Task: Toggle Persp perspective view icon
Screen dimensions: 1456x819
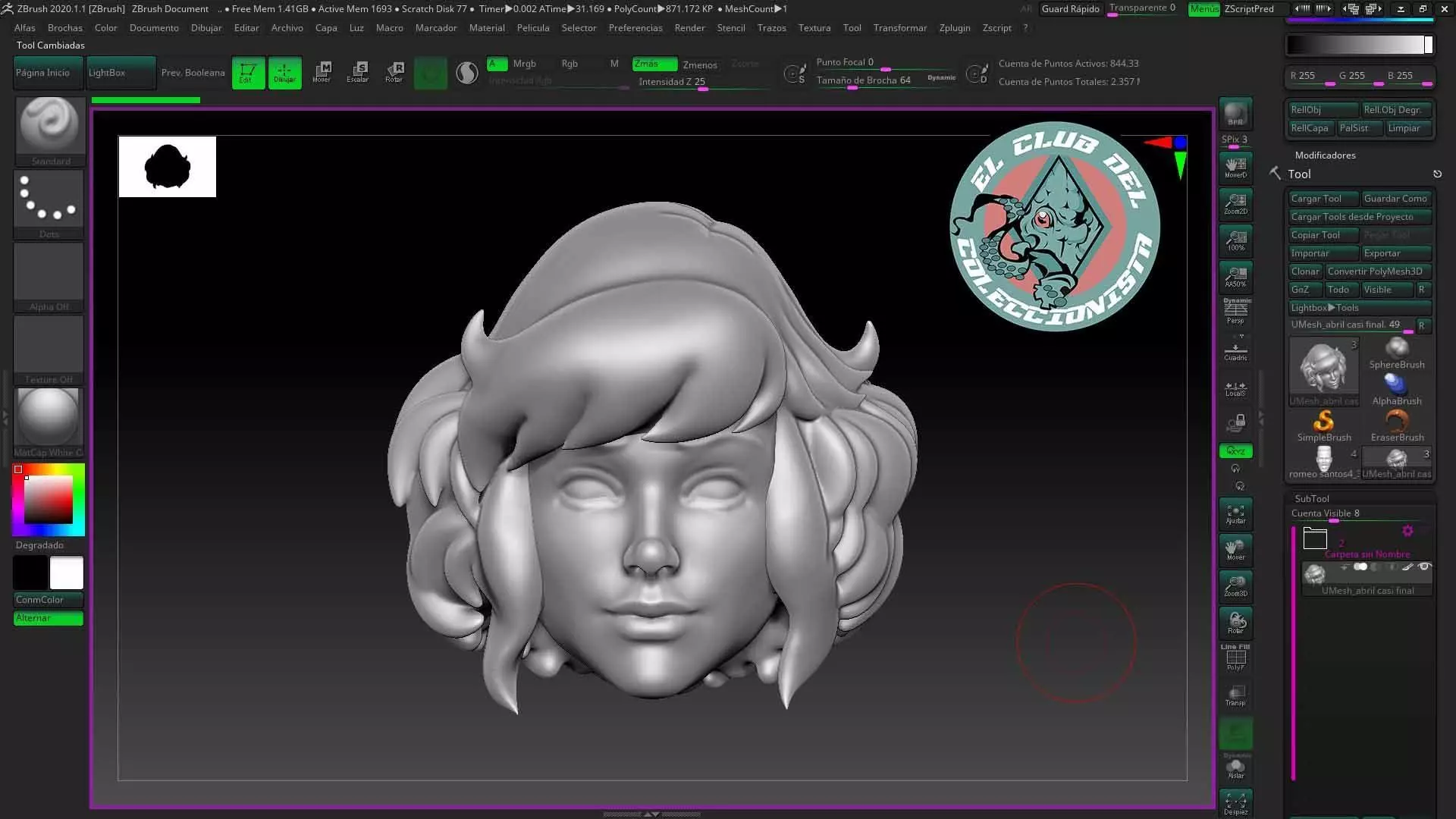Action: pyautogui.click(x=1235, y=311)
